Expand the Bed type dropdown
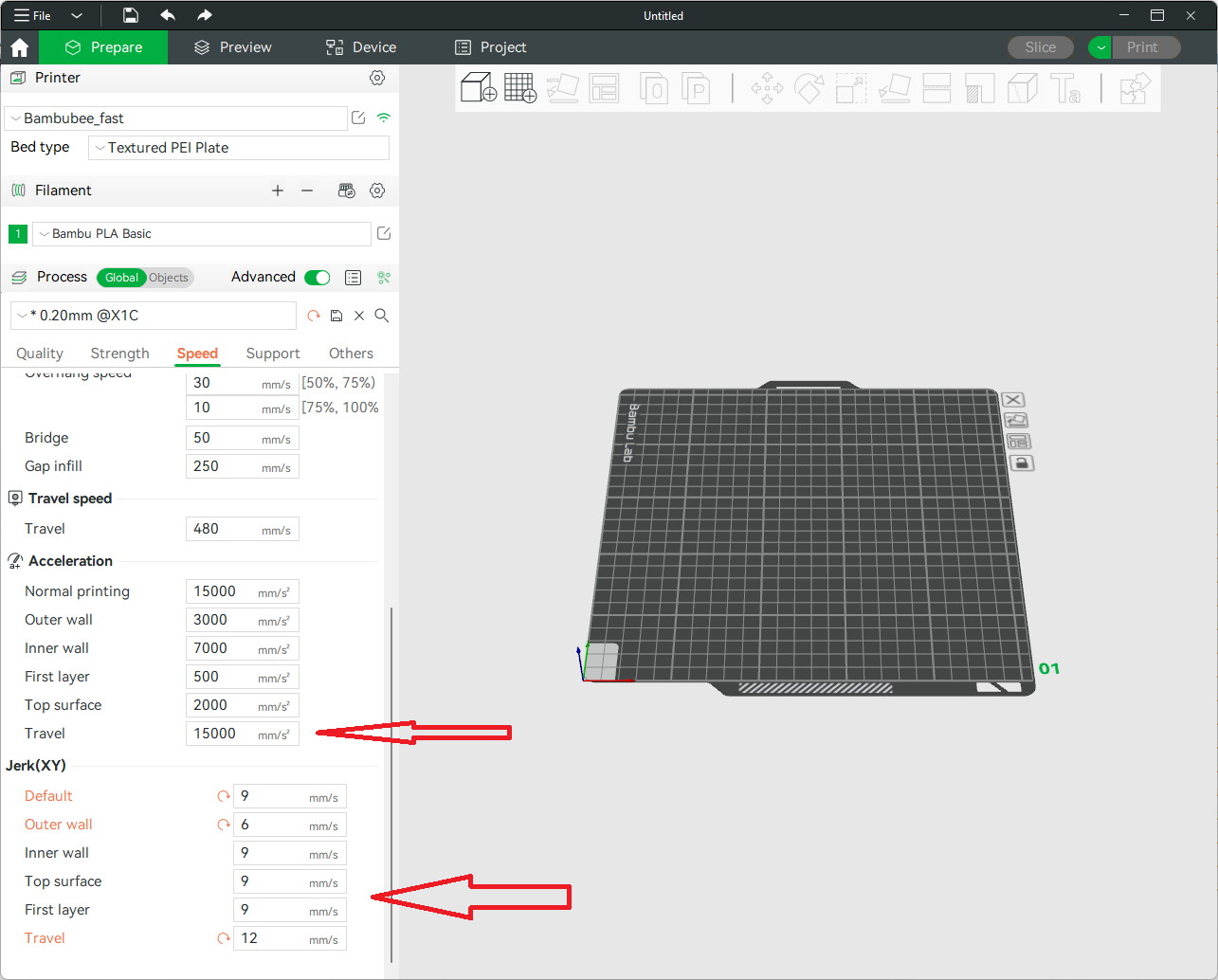 click(239, 148)
